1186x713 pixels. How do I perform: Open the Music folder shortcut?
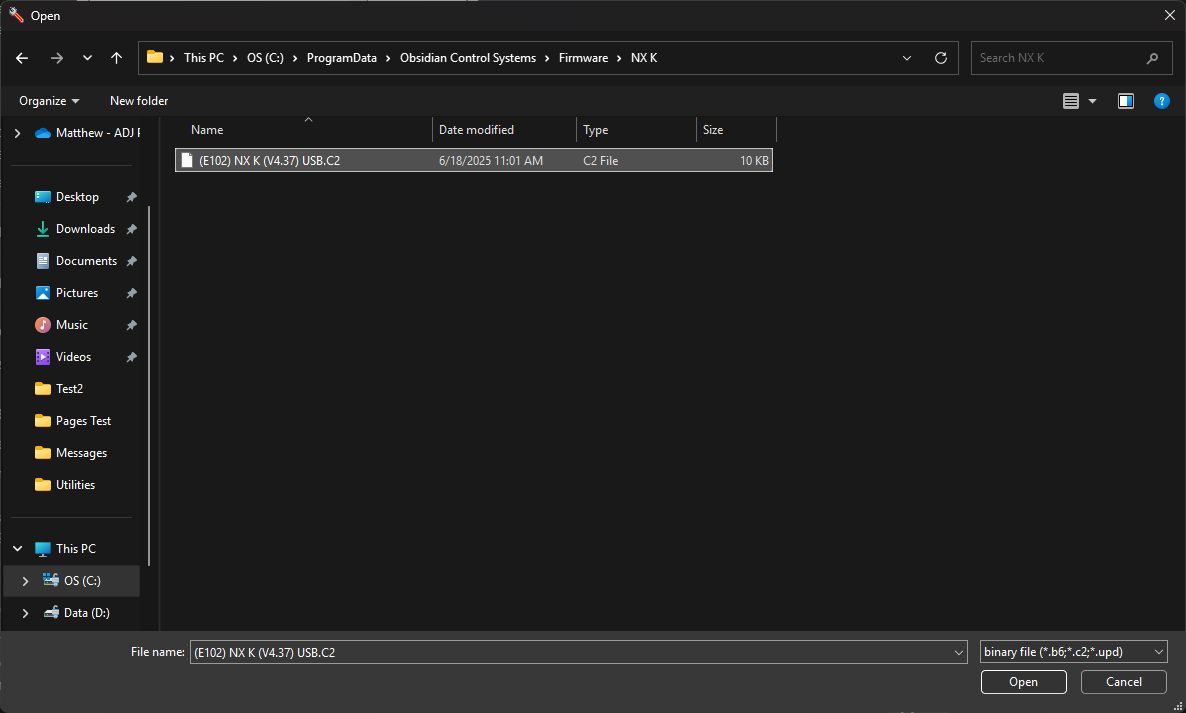pyautogui.click(x=71, y=325)
